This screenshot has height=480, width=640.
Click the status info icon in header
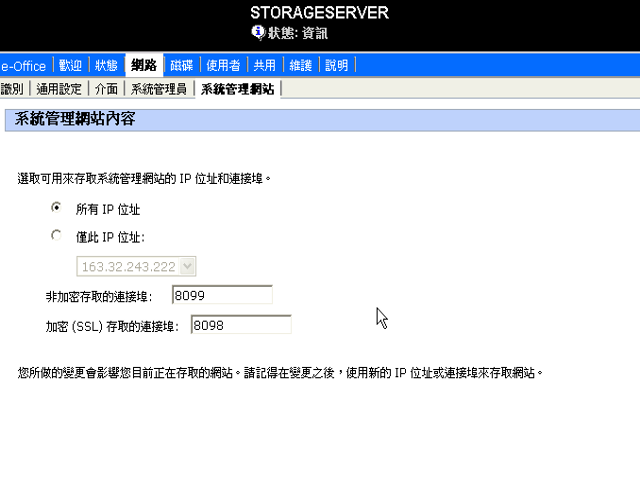click(x=258, y=32)
